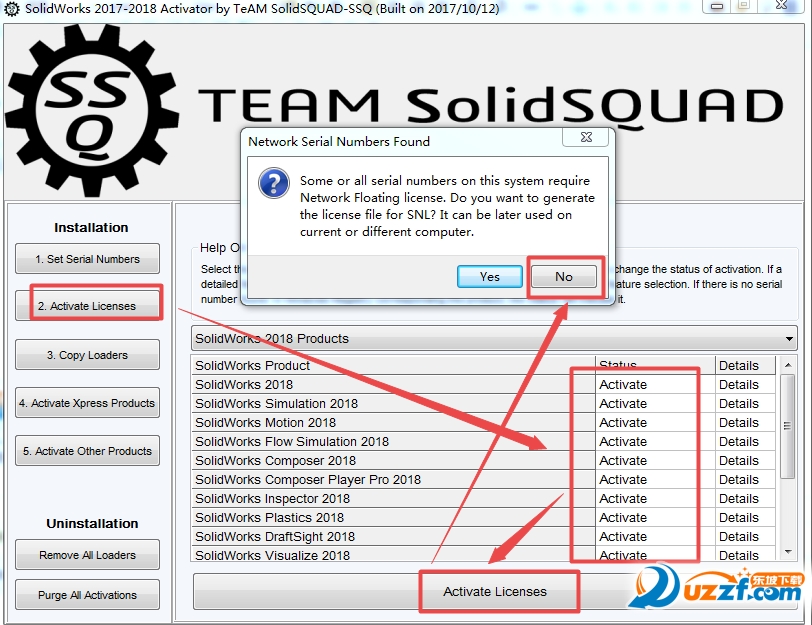This screenshot has width=812, height=625.
Task: Open Details for SolidWorks 2018
Action: pos(745,385)
